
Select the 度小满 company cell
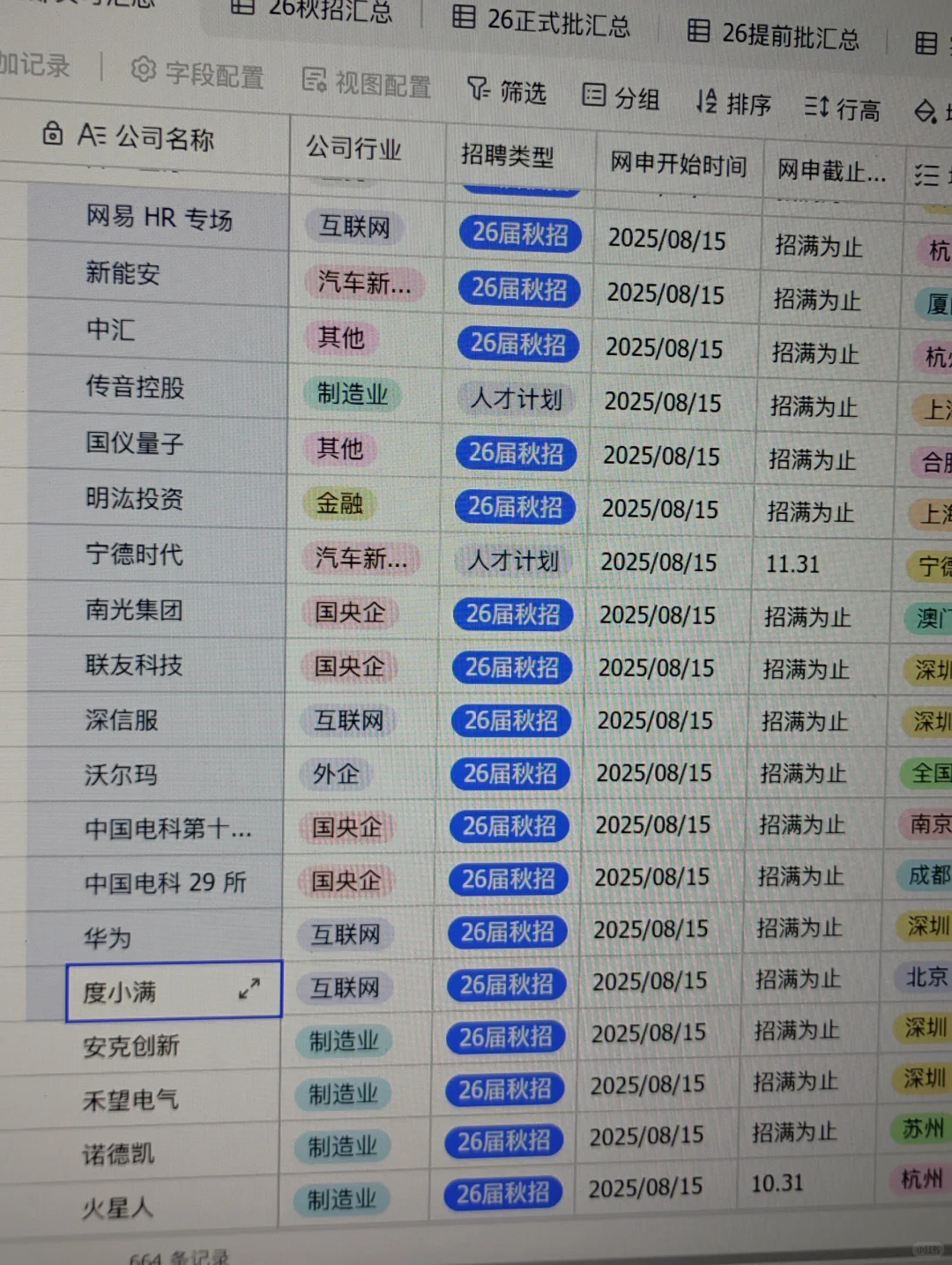coord(174,992)
